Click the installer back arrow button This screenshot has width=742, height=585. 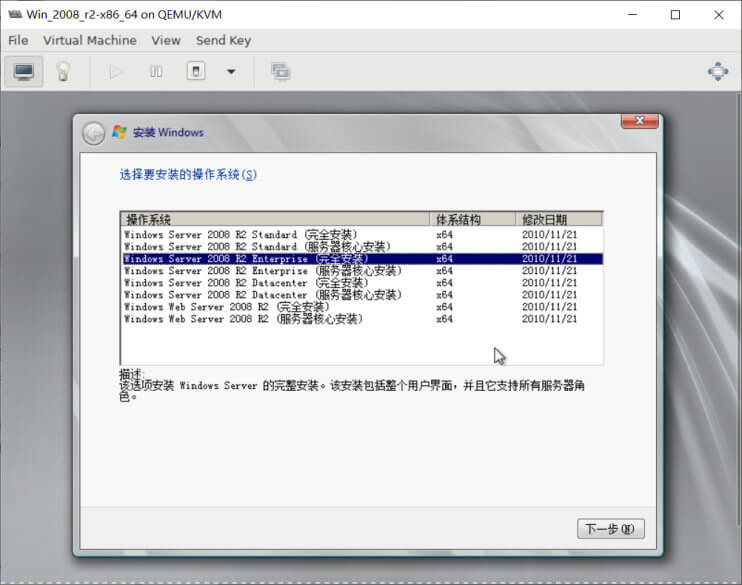pos(93,133)
